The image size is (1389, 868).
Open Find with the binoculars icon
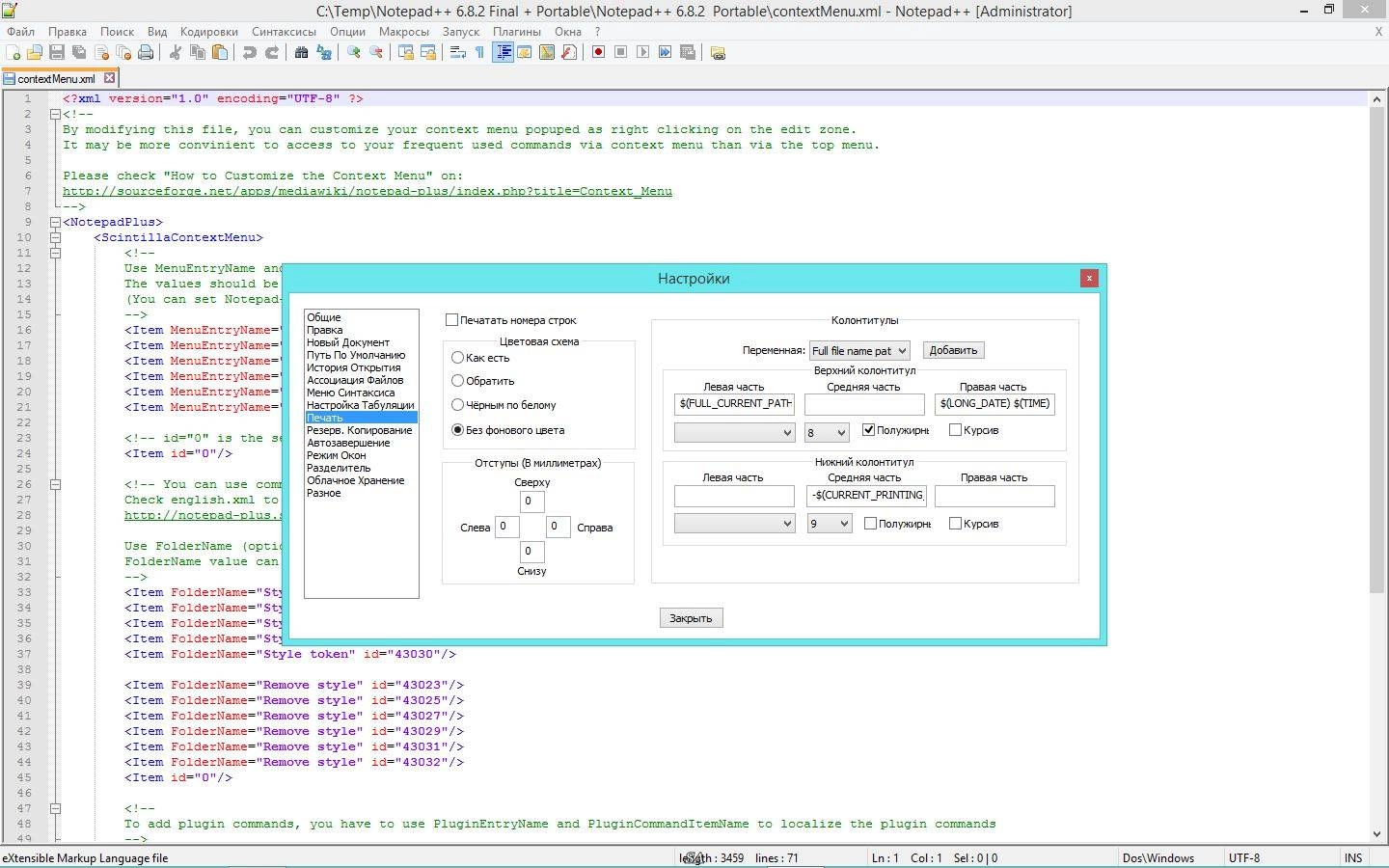pyautogui.click(x=302, y=52)
